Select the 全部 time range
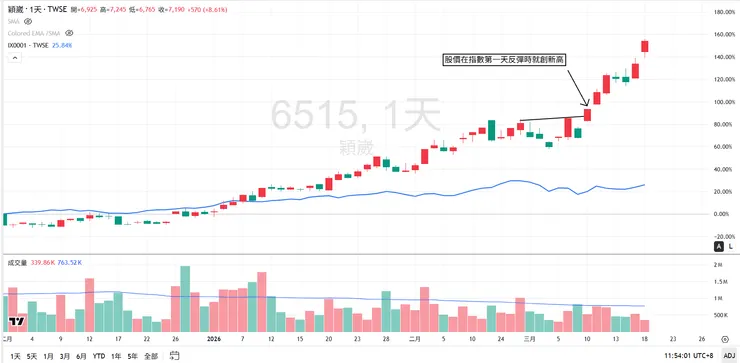 coord(151,355)
